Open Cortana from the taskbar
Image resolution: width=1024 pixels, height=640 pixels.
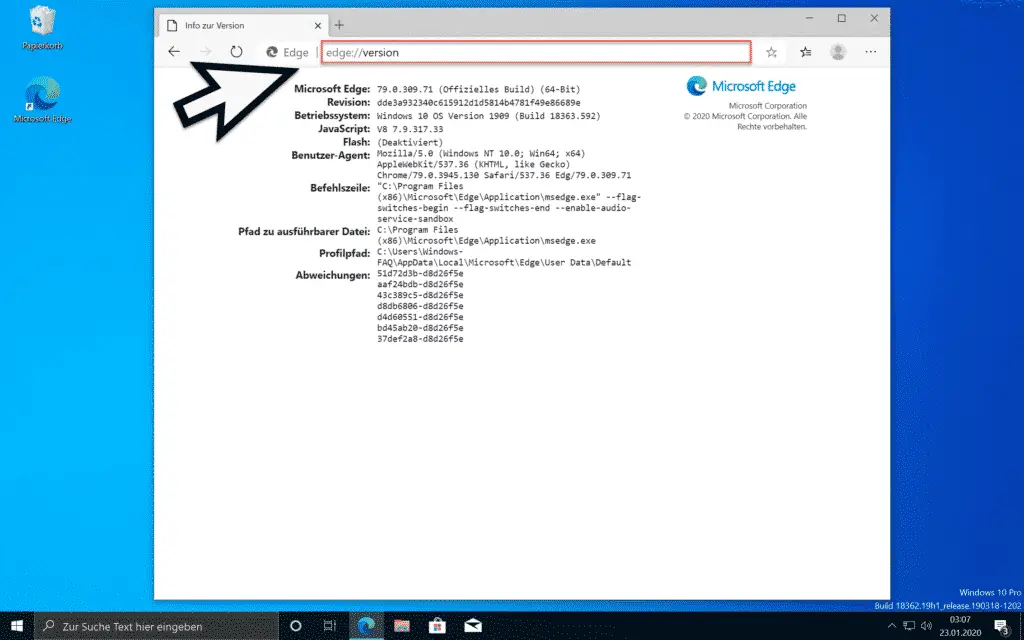coord(295,626)
